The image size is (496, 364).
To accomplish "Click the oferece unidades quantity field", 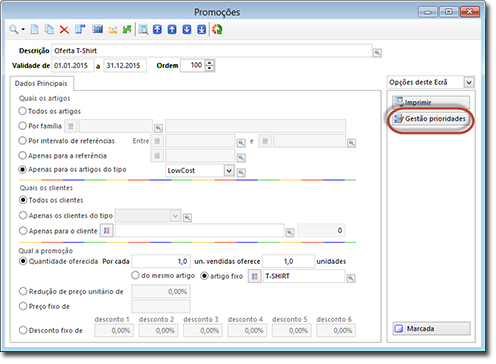I will click(288, 261).
